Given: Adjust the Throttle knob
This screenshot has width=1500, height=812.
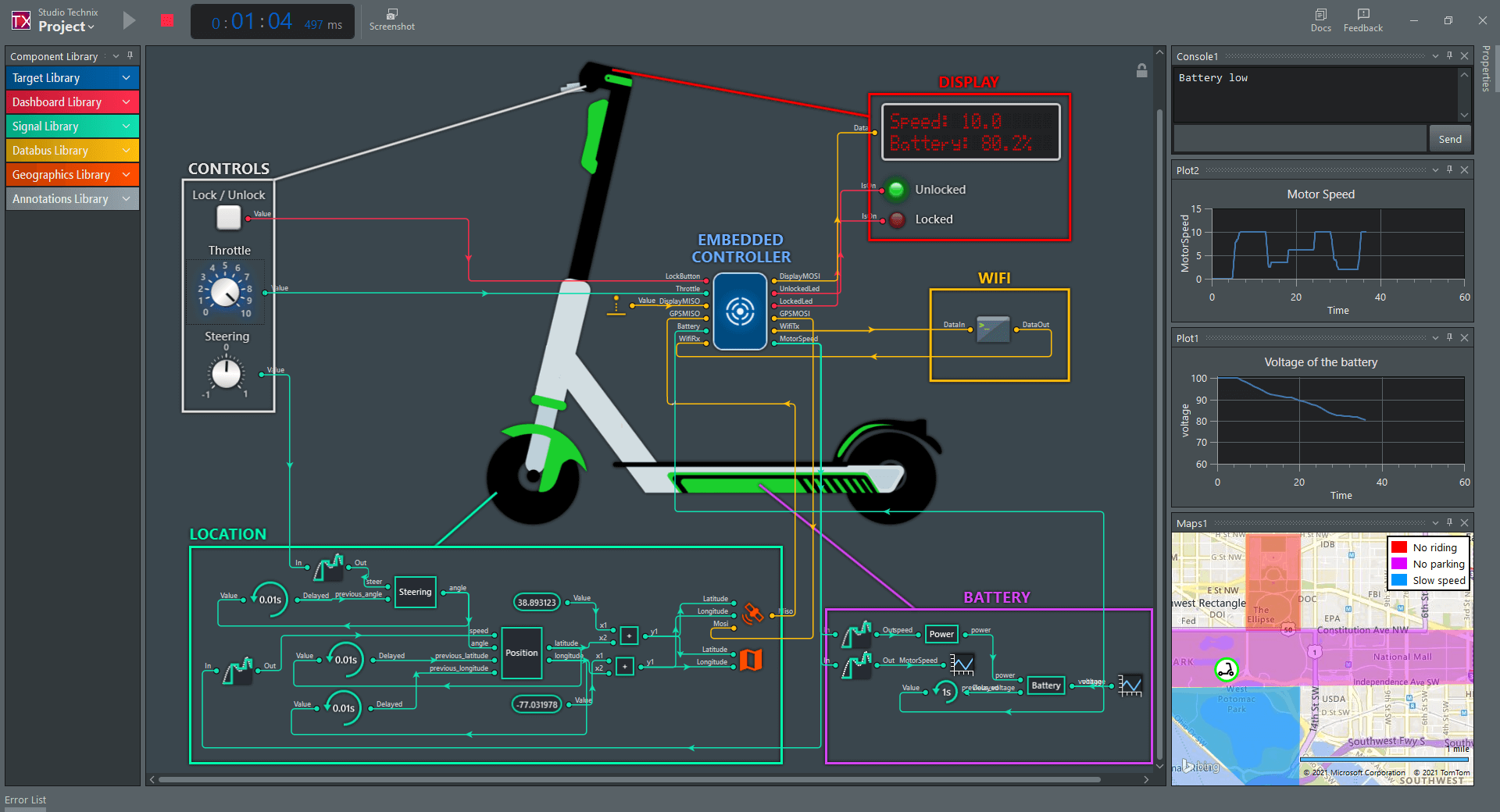Looking at the screenshot, I should 226,292.
